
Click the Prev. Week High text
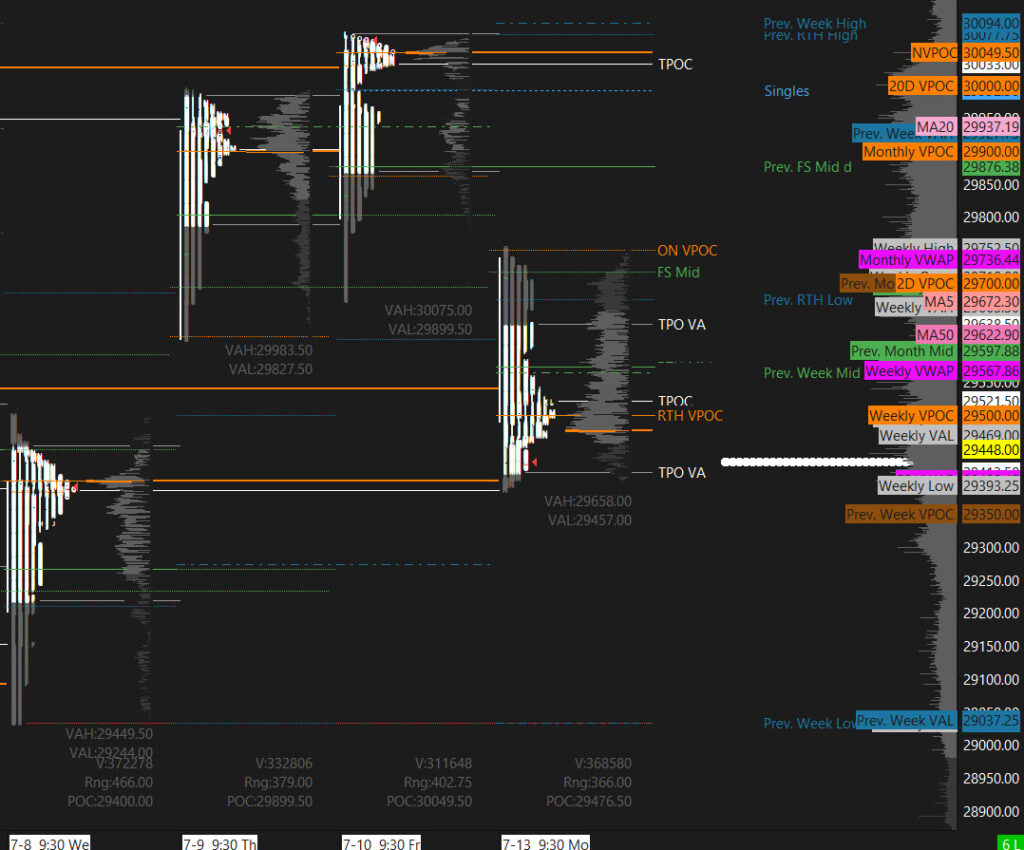(x=814, y=24)
